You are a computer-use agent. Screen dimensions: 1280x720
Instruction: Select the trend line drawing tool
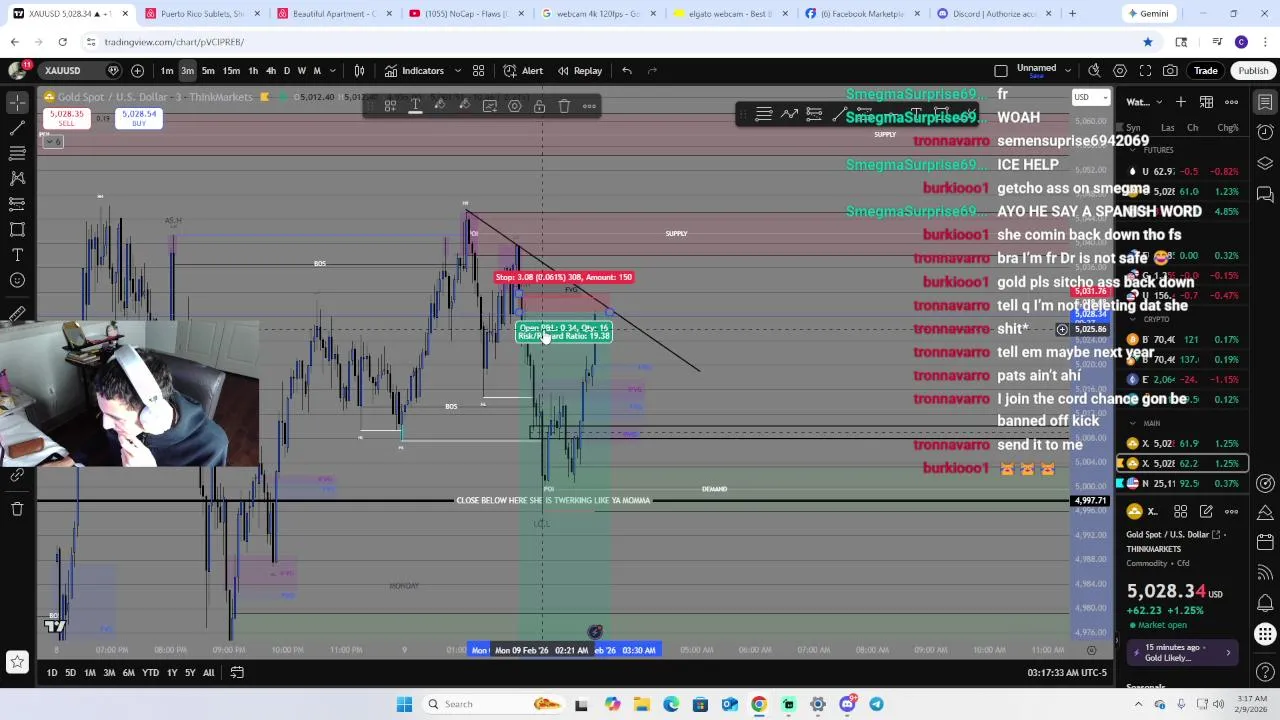tap(17, 128)
